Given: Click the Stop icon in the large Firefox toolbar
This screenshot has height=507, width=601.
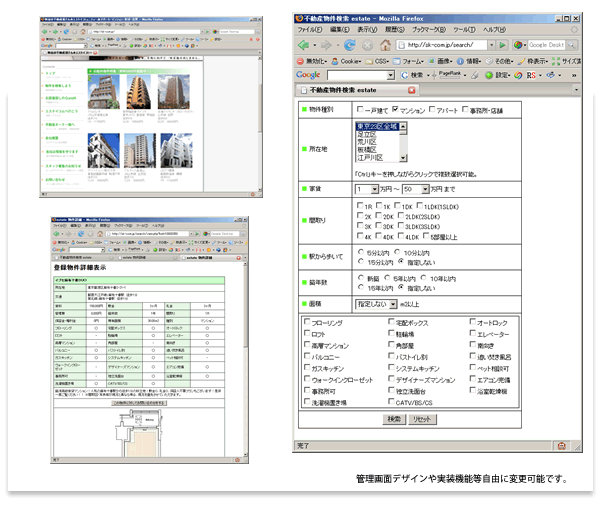Looking at the screenshot, I should pos(368,45).
